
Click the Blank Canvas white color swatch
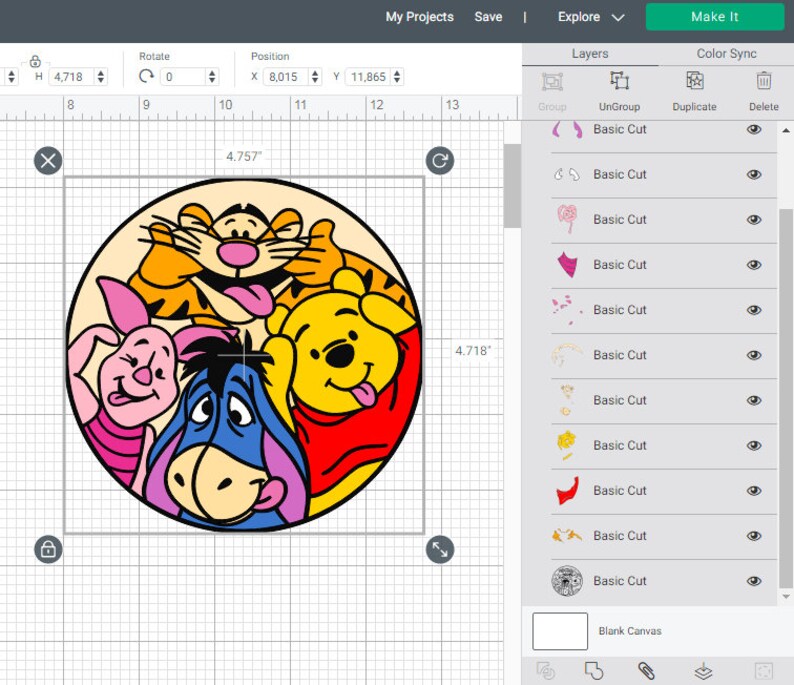click(x=560, y=631)
